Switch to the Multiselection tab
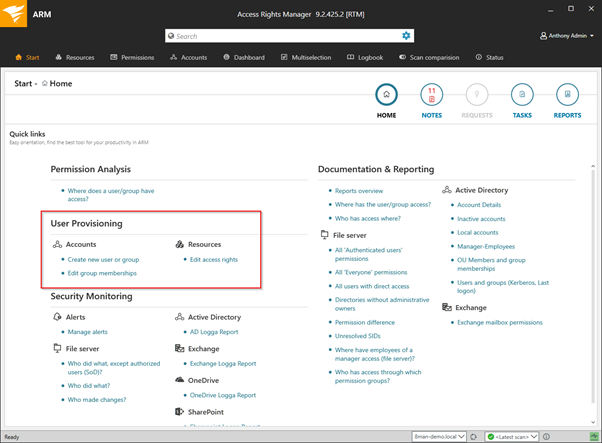This screenshot has width=602, height=443. click(306, 57)
